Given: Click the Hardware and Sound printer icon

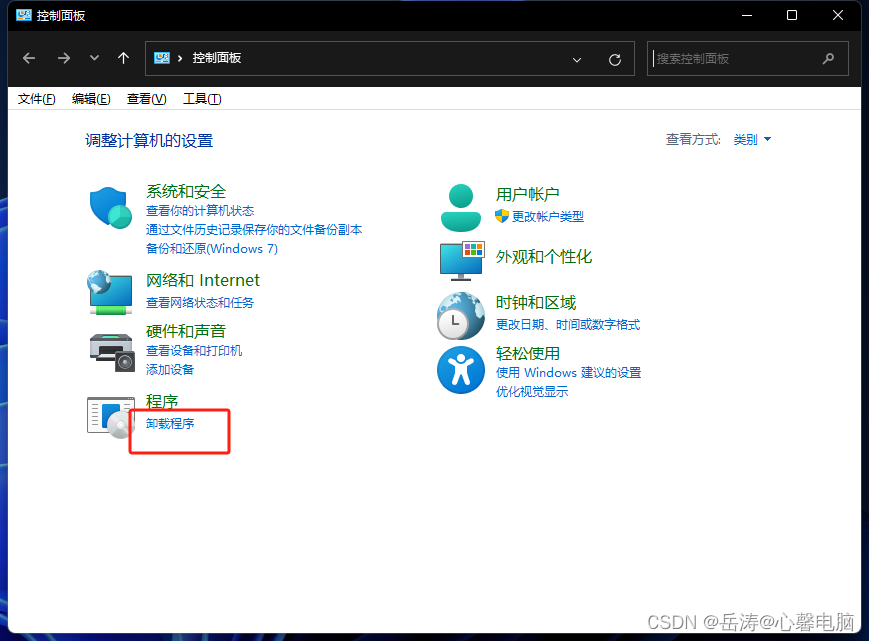Looking at the screenshot, I should (x=112, y=352).
